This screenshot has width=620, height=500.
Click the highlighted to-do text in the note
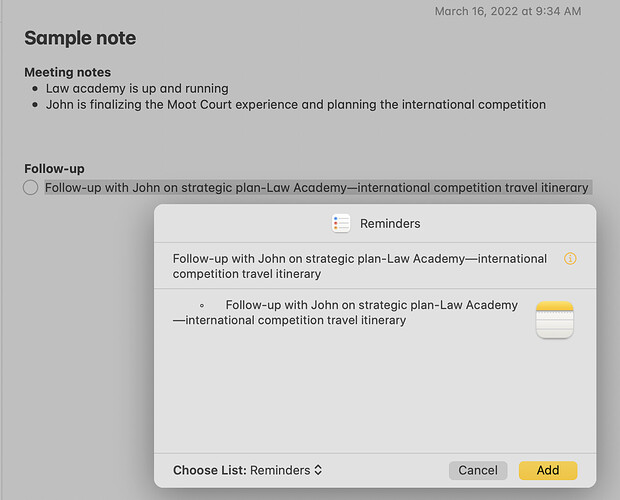(317, 188)
